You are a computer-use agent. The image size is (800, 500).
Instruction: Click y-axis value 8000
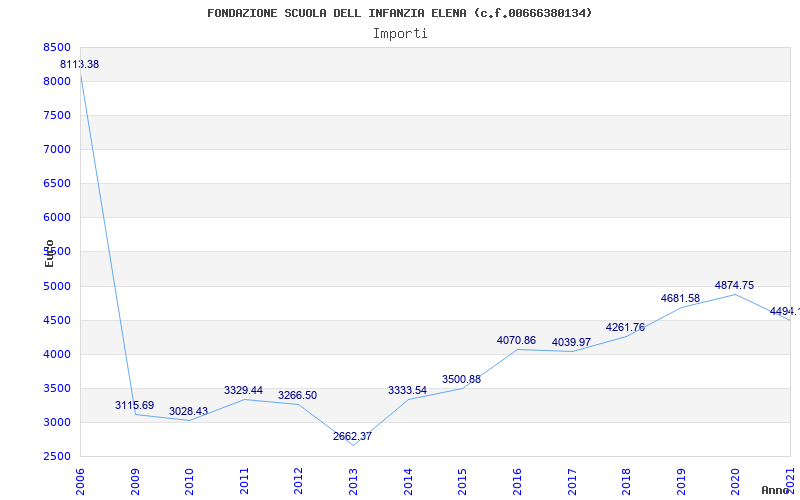coord(55,82)
